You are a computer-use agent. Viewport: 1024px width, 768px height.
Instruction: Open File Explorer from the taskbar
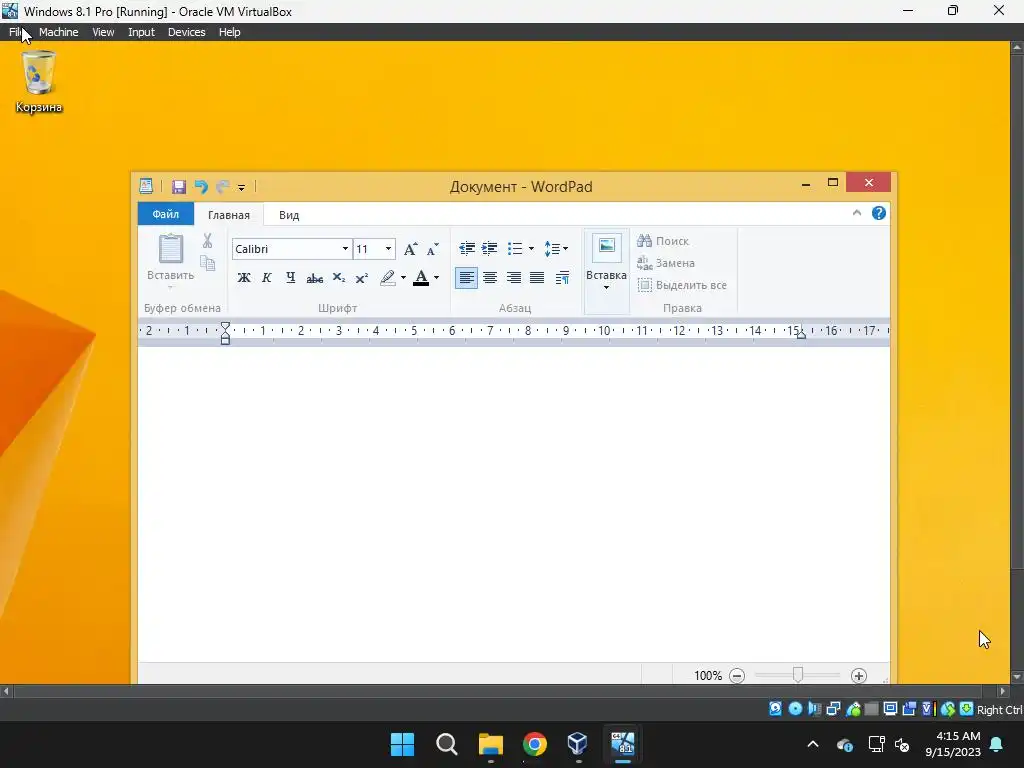(490, 744)
